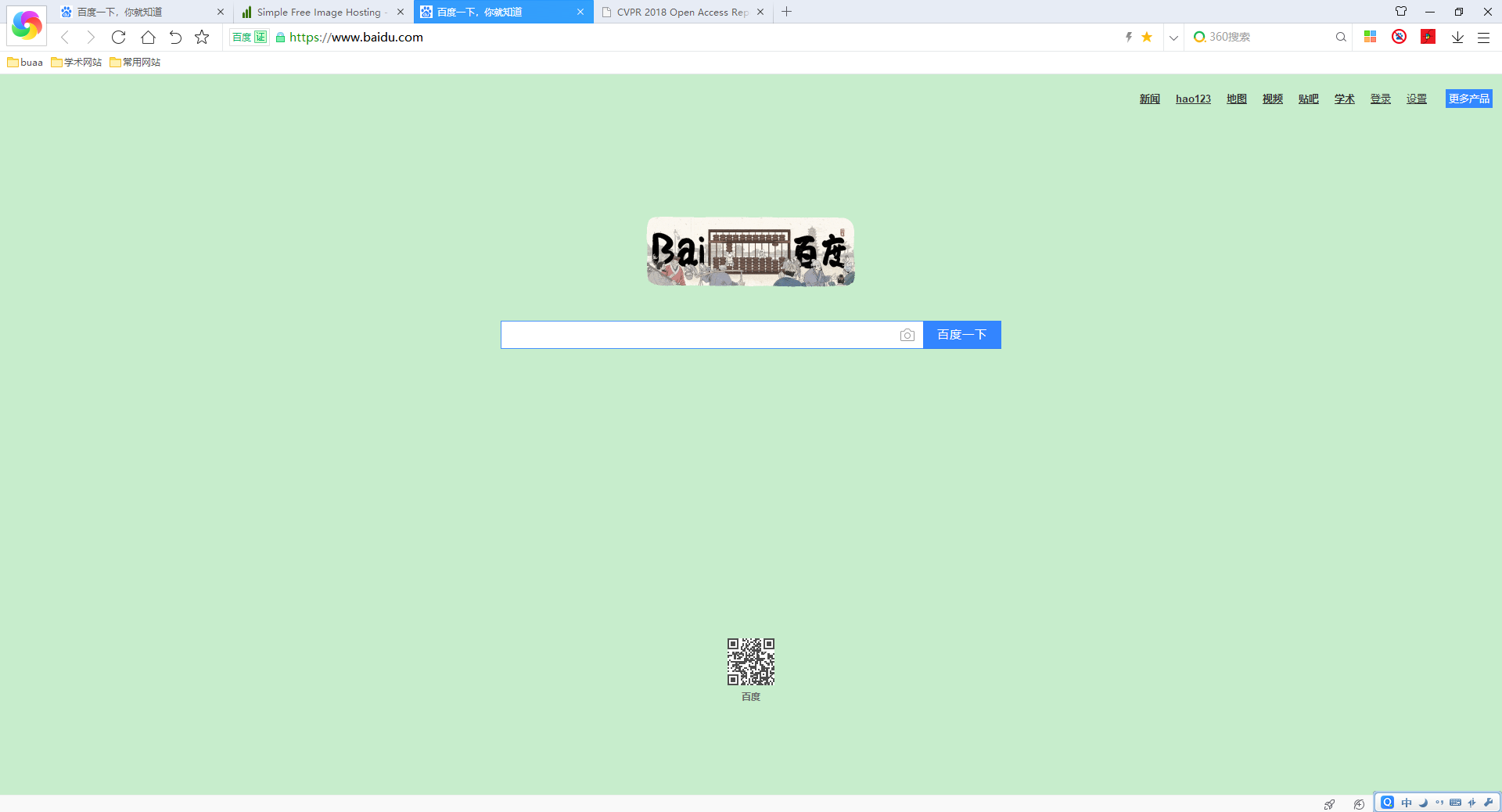
Task: Open the 视频 link
Action: pyautogui.click(x=1273, y=99)
